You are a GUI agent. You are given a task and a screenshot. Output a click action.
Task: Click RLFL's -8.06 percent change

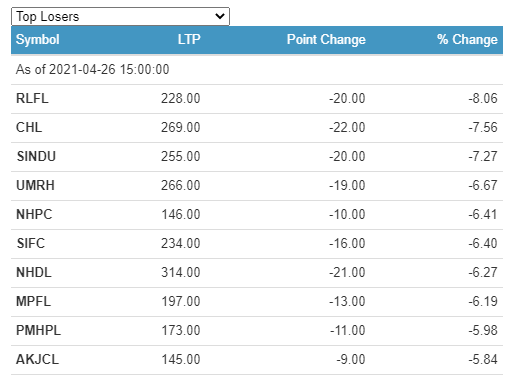coord(483,99)
